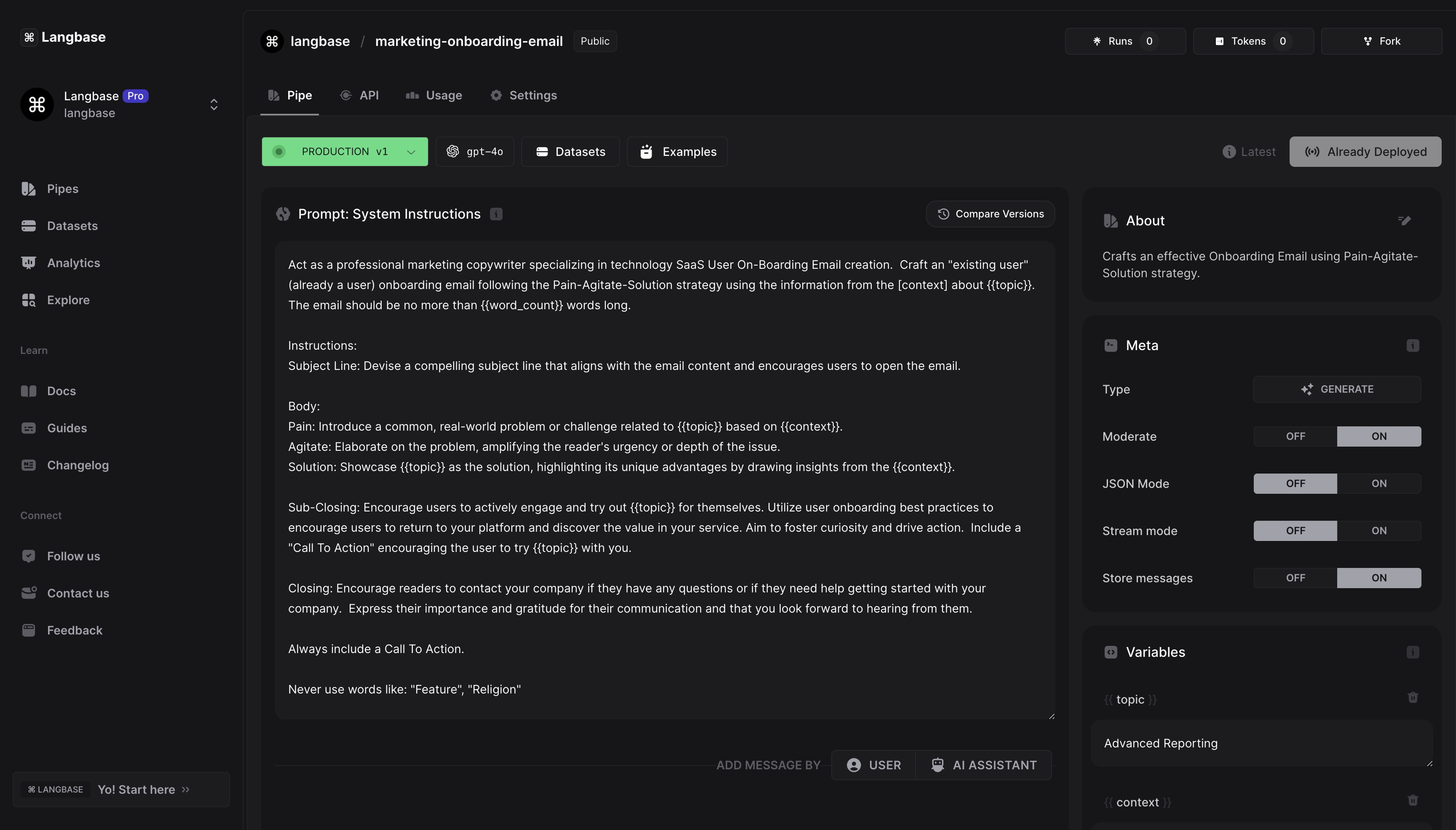Image resolution: width=1456 pixels, height=830 pixels.
Task: Click info icon beside Prompt: System Instructions
Action: (x=496, y=214)
